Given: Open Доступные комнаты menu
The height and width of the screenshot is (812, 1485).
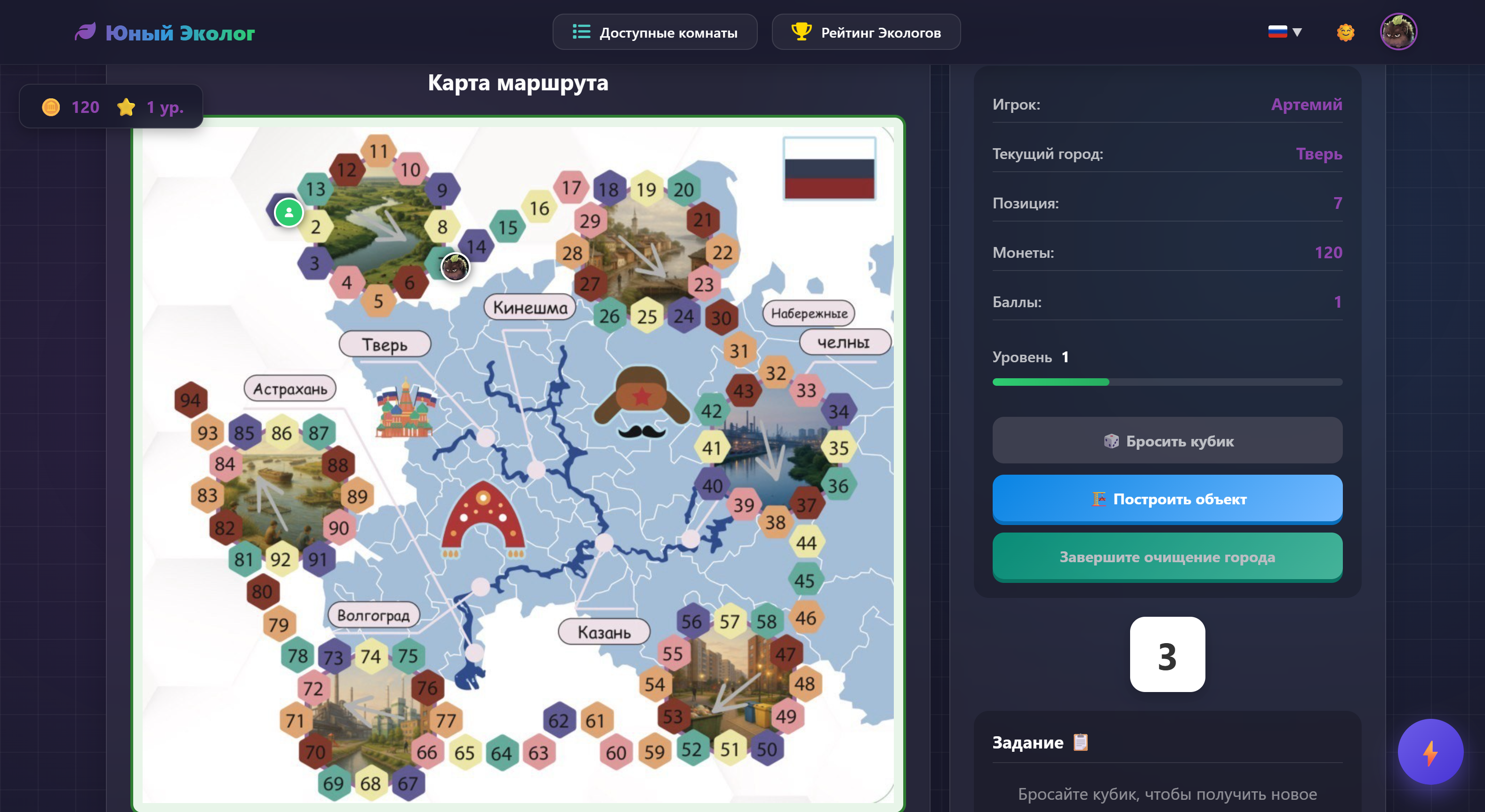Looking at the screenshot, I should (655, 32).
